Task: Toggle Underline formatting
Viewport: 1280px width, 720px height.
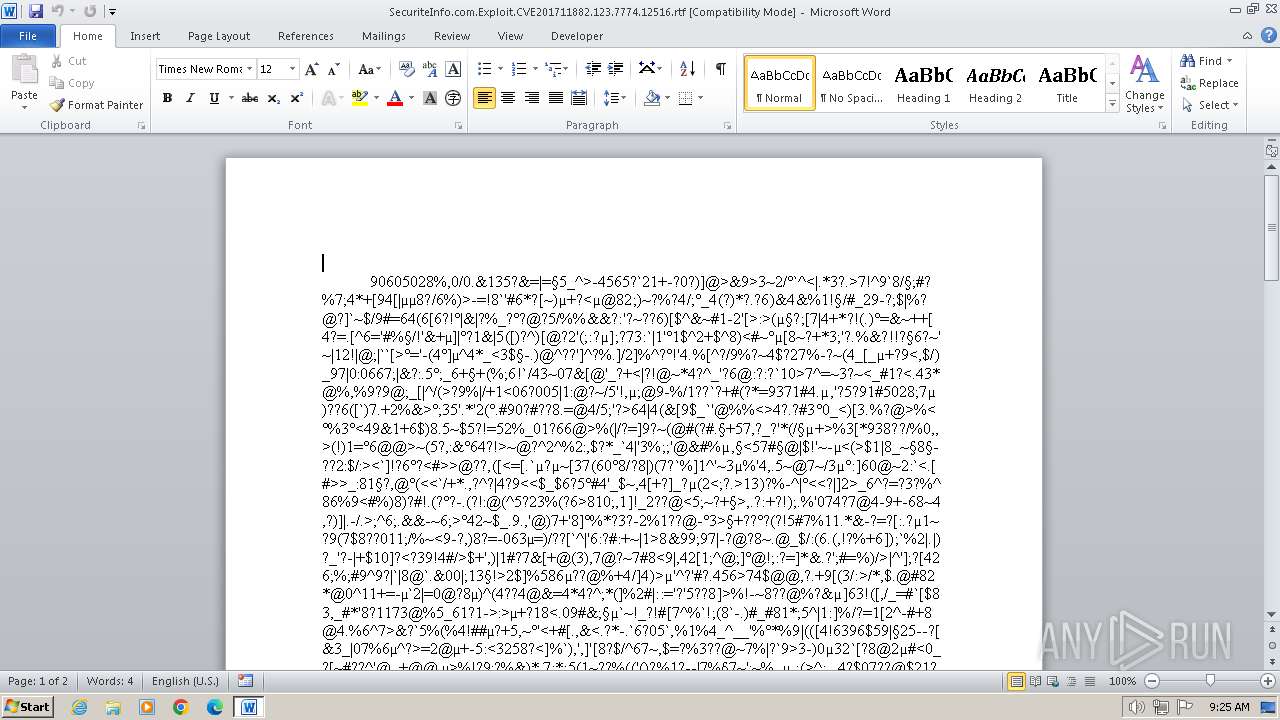Action: 214,98
